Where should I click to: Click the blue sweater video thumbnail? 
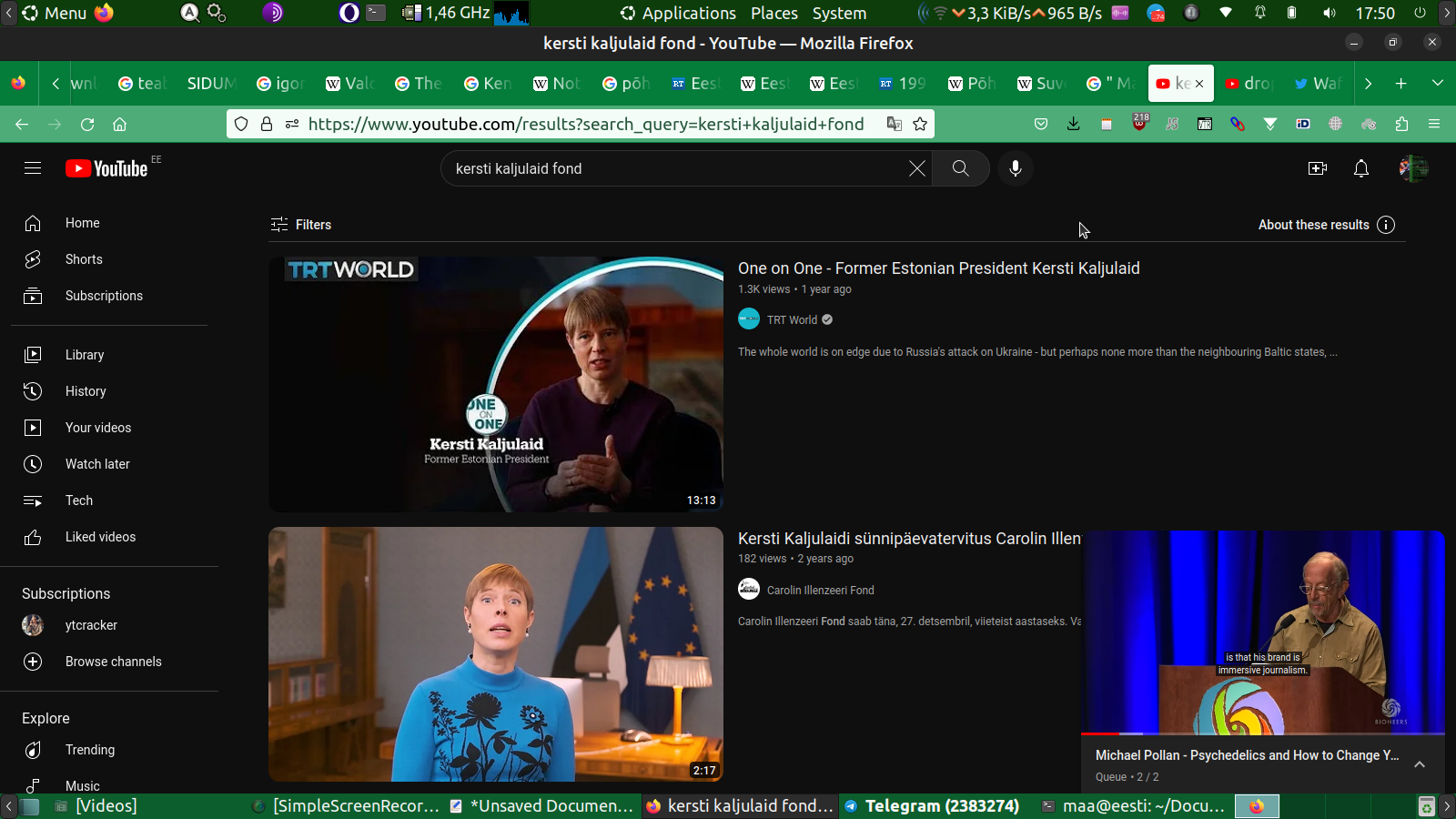(496, 654)
